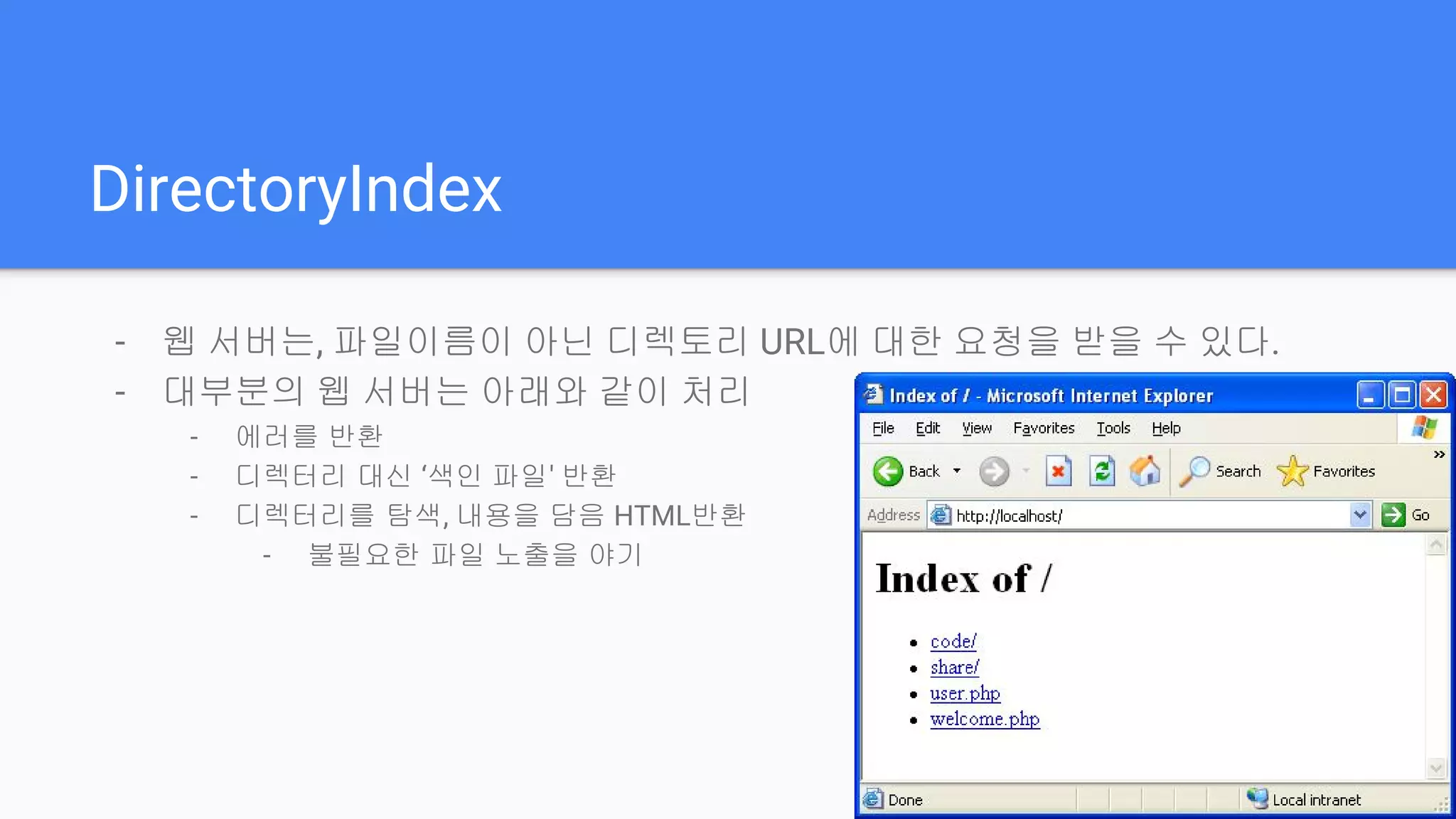The width and height of the screenshot is (1456, 819).
Task: Open the code/ directory link
Action: tap(953, 641)
